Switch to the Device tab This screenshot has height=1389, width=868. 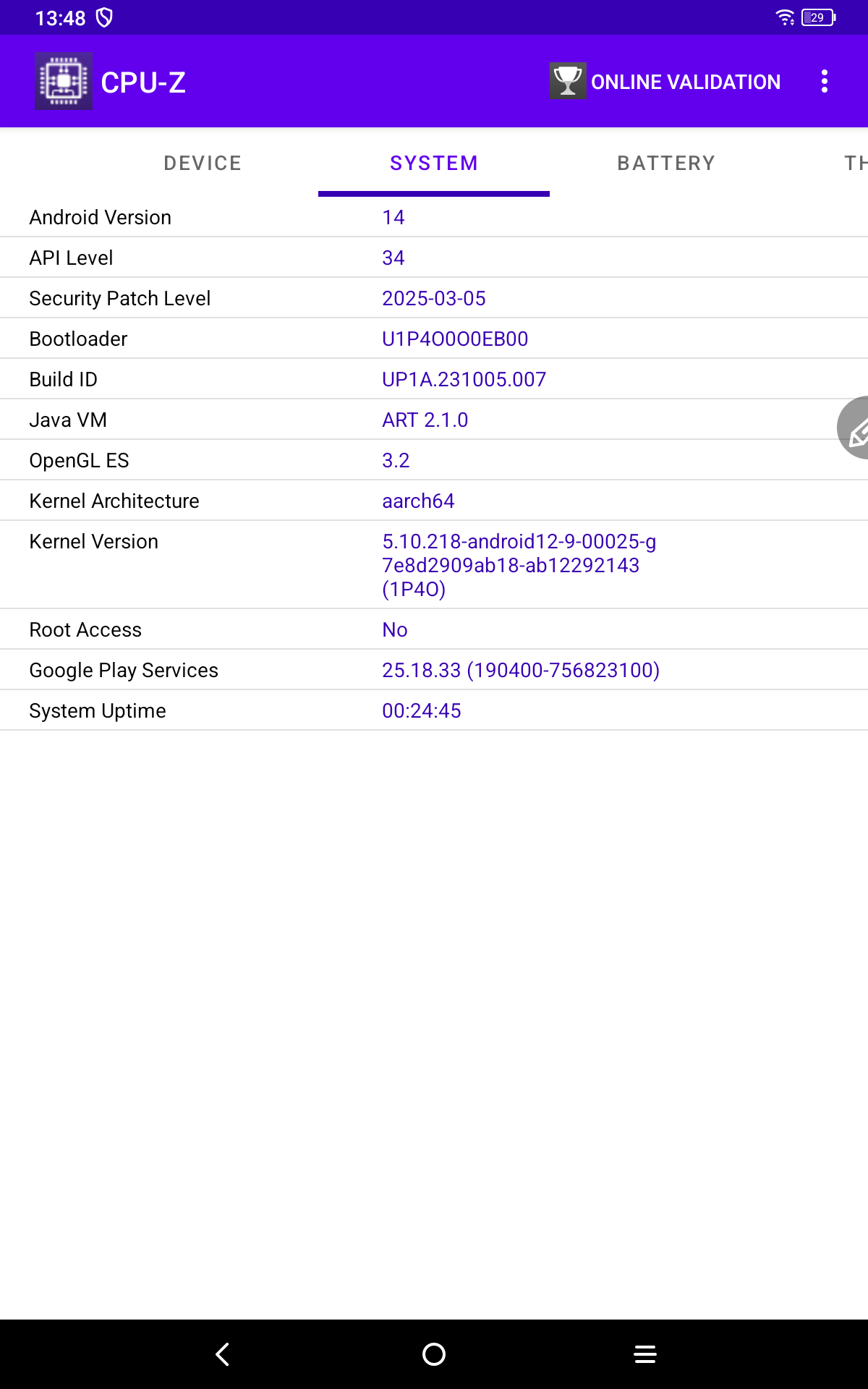click(203, 163)
